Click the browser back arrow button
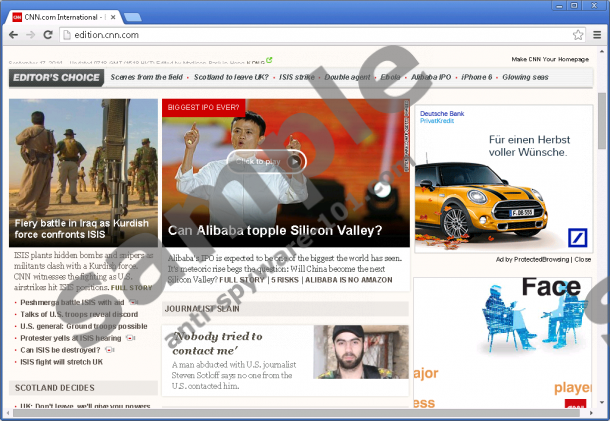The height and width of the screenshot is (421, 610). [12, 35]
